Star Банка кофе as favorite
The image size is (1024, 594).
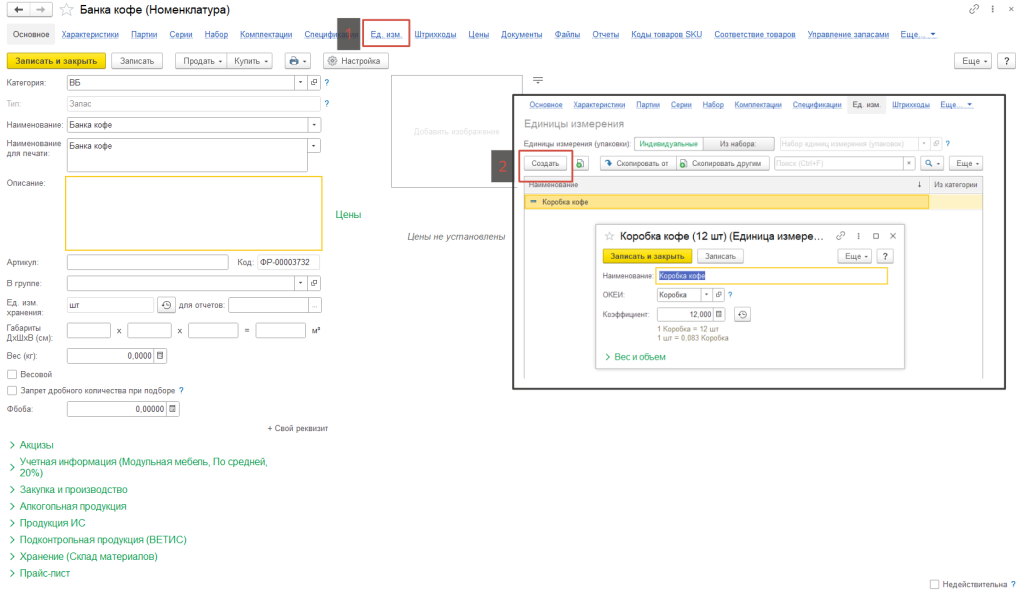[66, 10]
